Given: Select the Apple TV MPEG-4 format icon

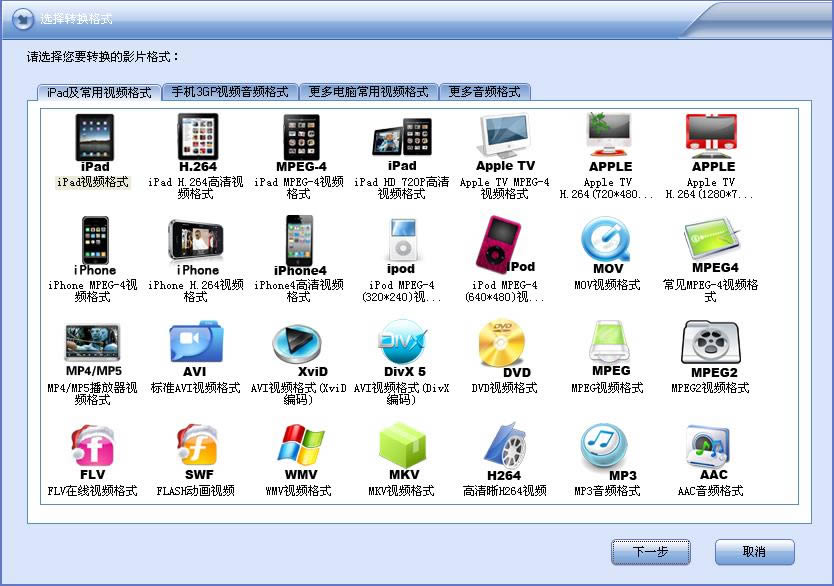Looking at the screenshot, I should click(x=505, y=143).
